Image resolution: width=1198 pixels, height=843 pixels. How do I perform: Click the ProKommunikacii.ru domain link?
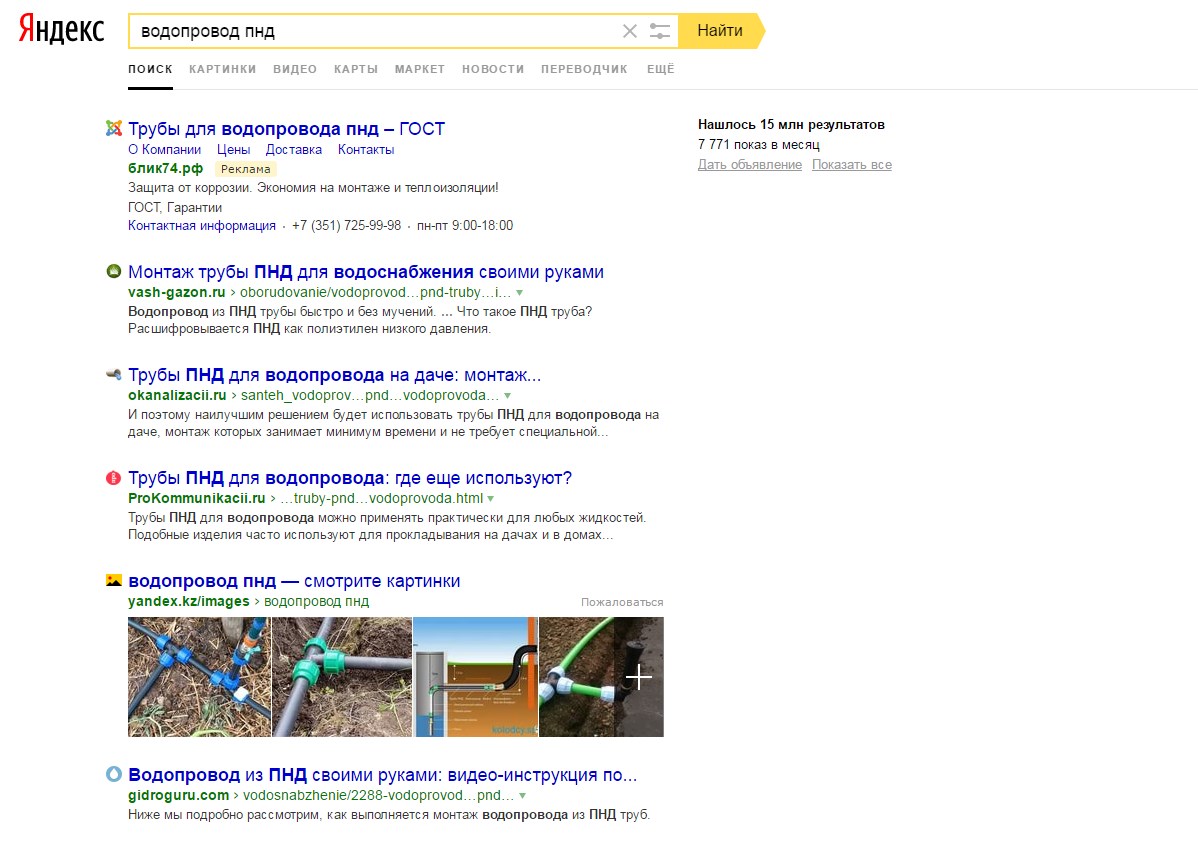tap(196, 498)
